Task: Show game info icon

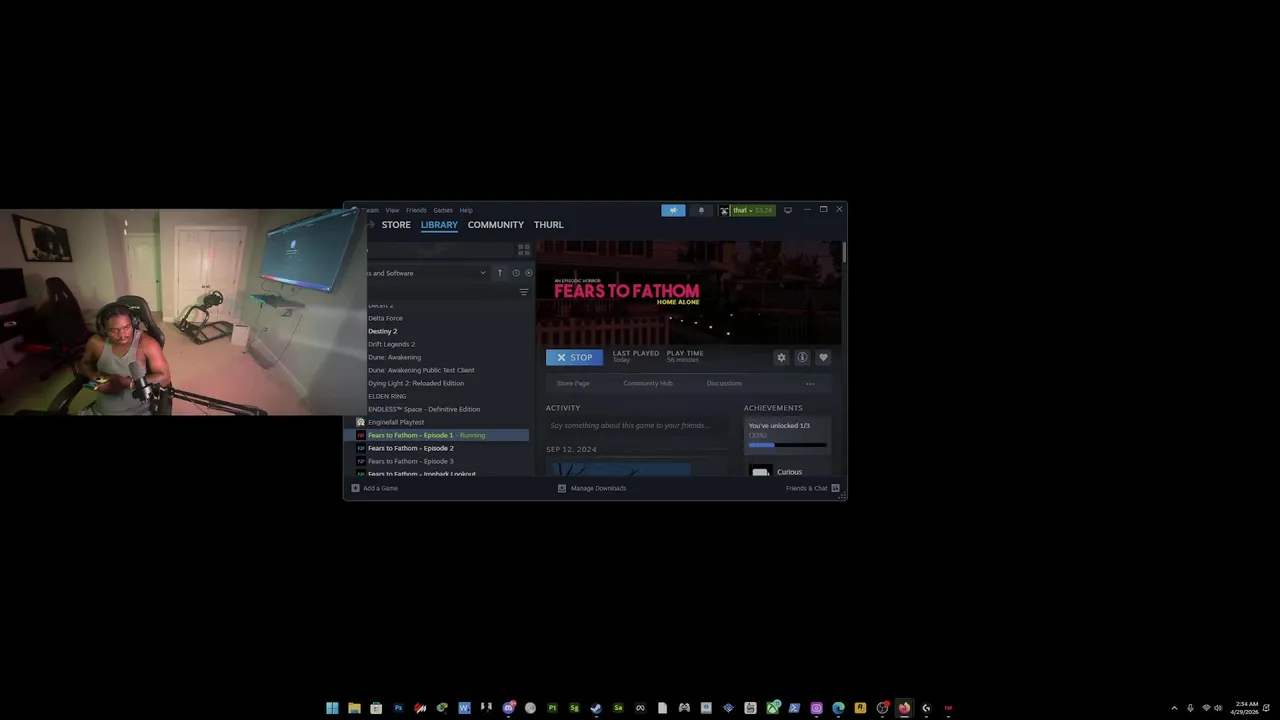Action: pos(802,357)
